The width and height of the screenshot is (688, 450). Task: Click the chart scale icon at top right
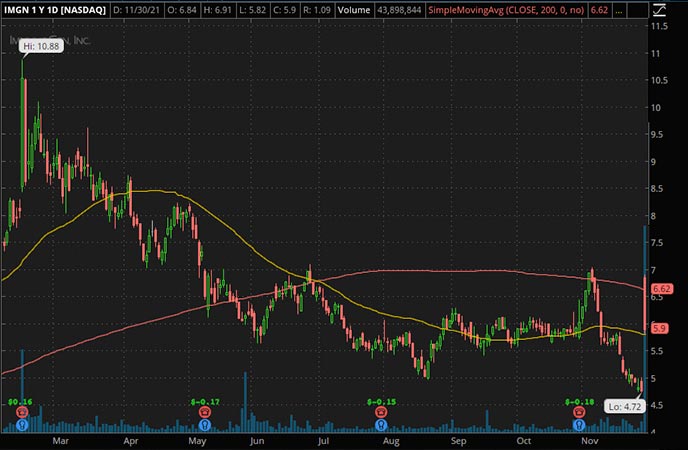pos(658,10)
